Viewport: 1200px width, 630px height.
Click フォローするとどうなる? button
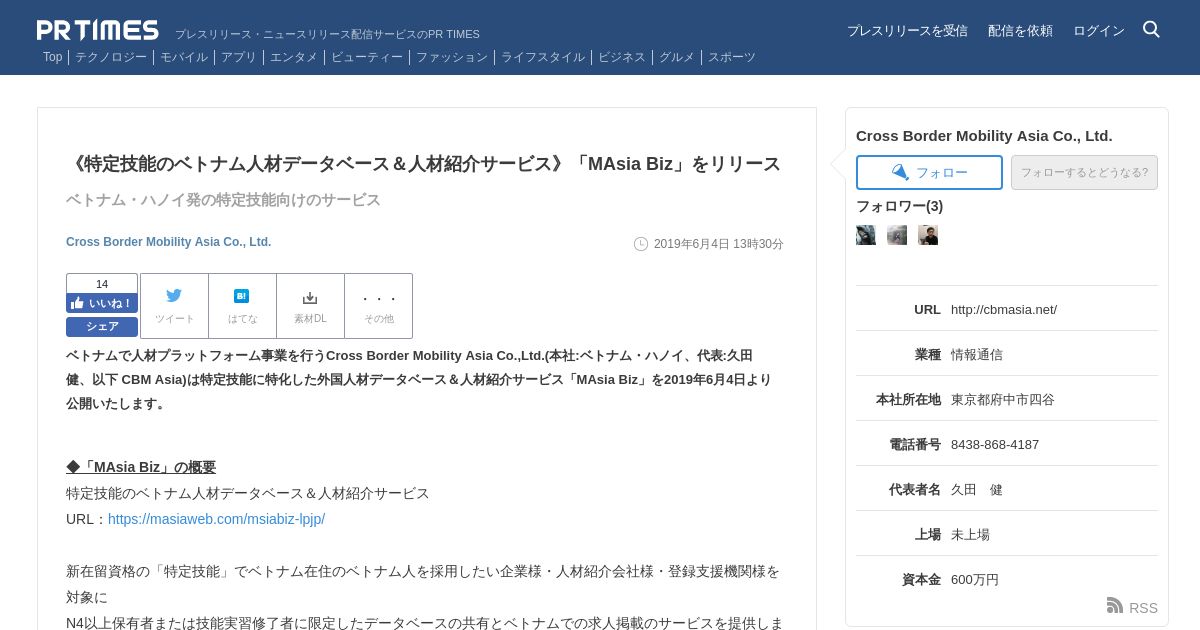1084,172
